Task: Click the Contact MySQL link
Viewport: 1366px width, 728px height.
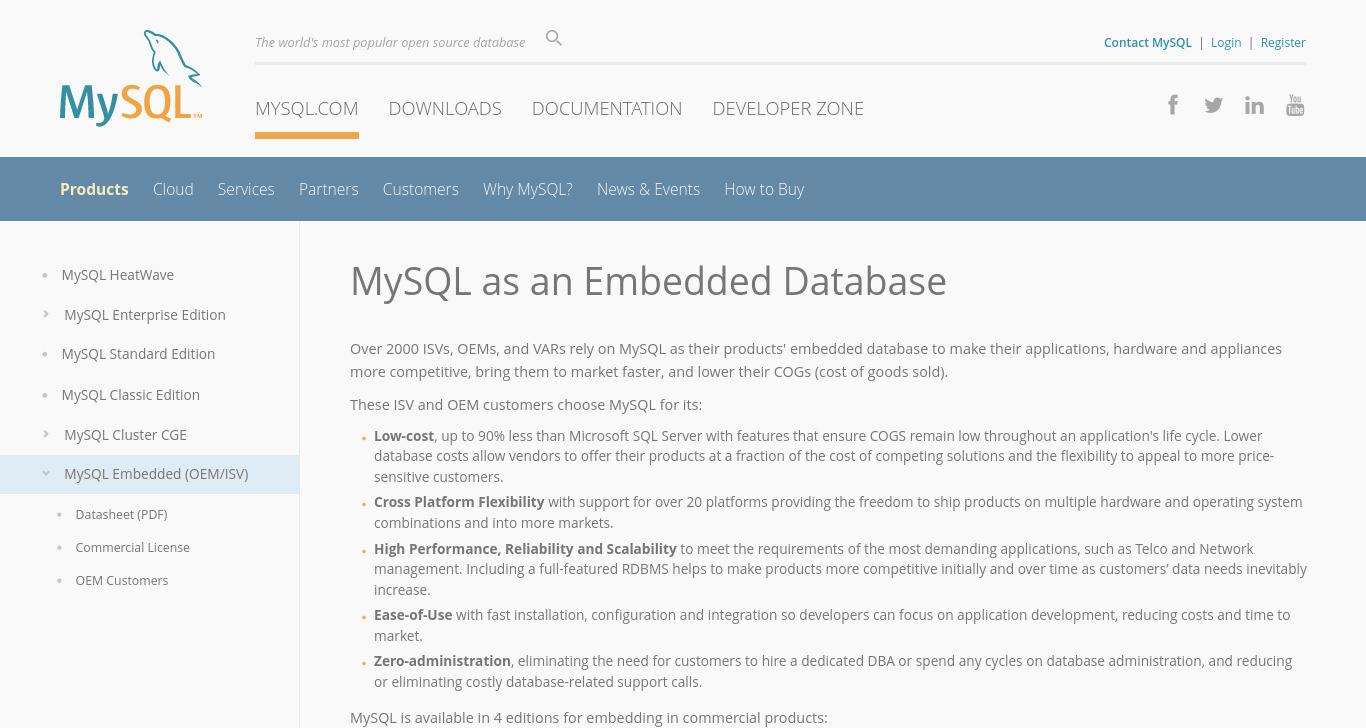Action: [x=1148, y=42]
